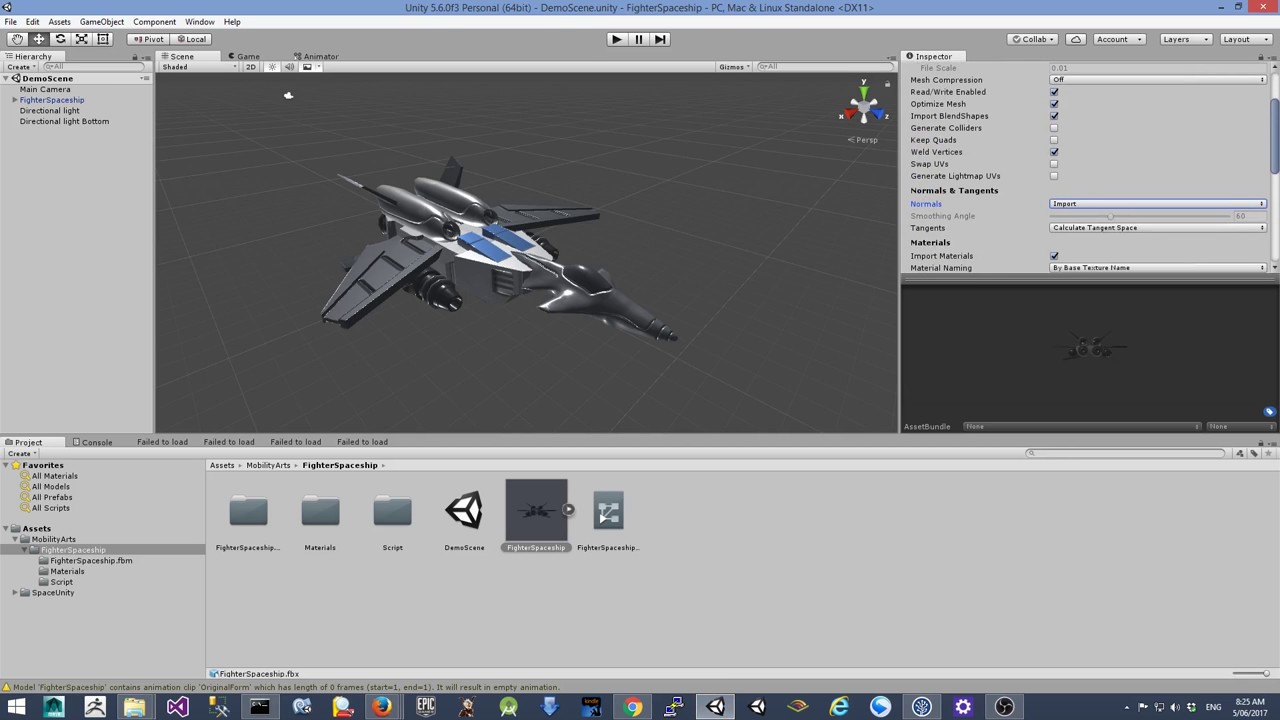The height and width of the screenshot is (720, 1280).
Task: Select the FighterSpaceship model thumbnail
Action: [536, 510]
